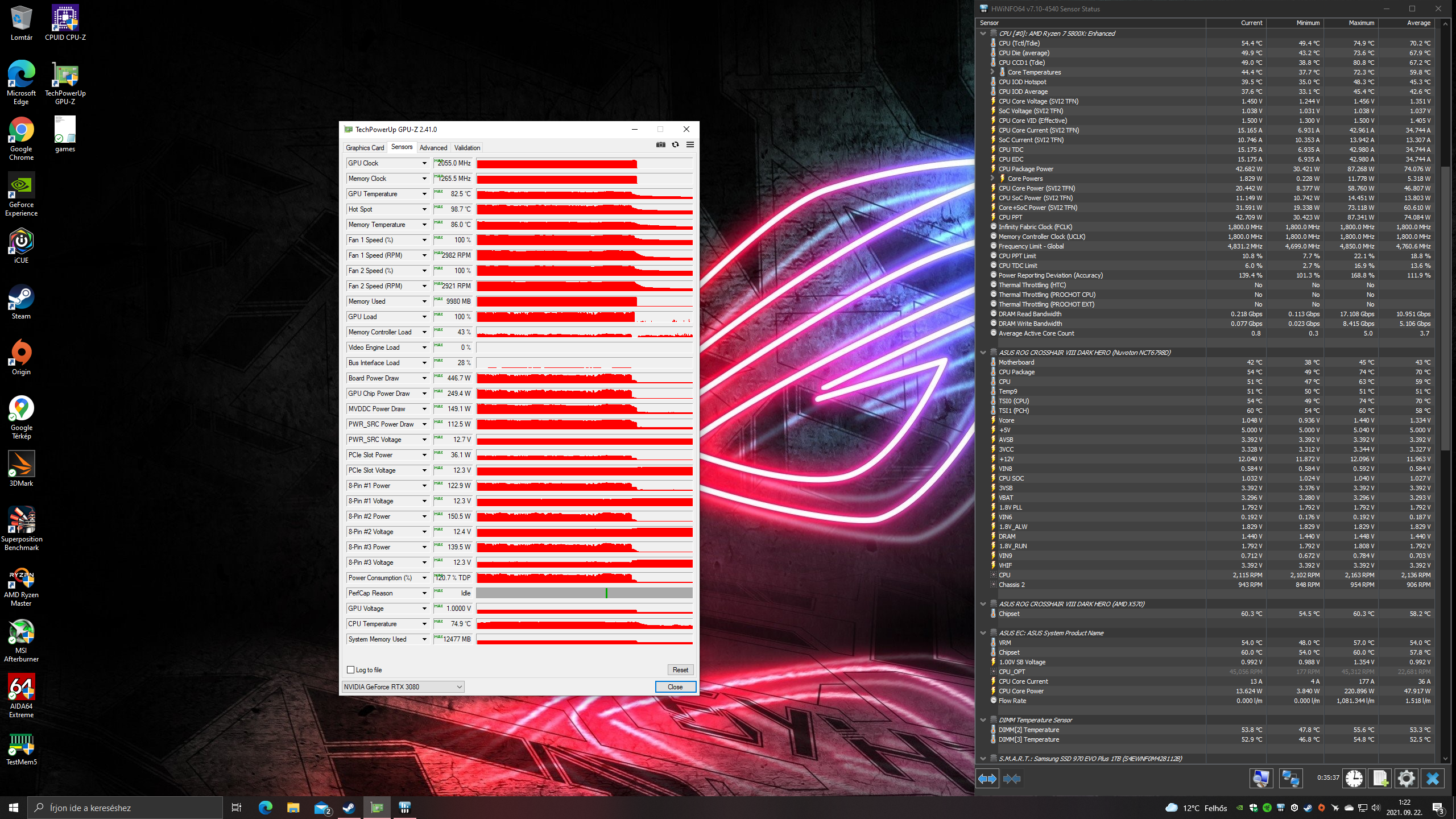Open the PerfCap Reason dropdown

(x=424, y=593)
